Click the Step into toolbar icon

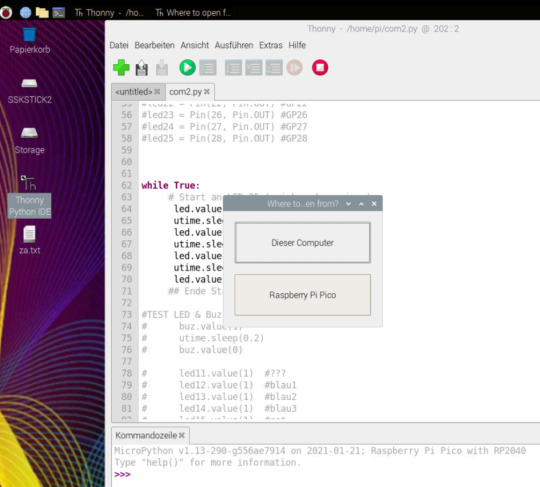pos(254,68)
